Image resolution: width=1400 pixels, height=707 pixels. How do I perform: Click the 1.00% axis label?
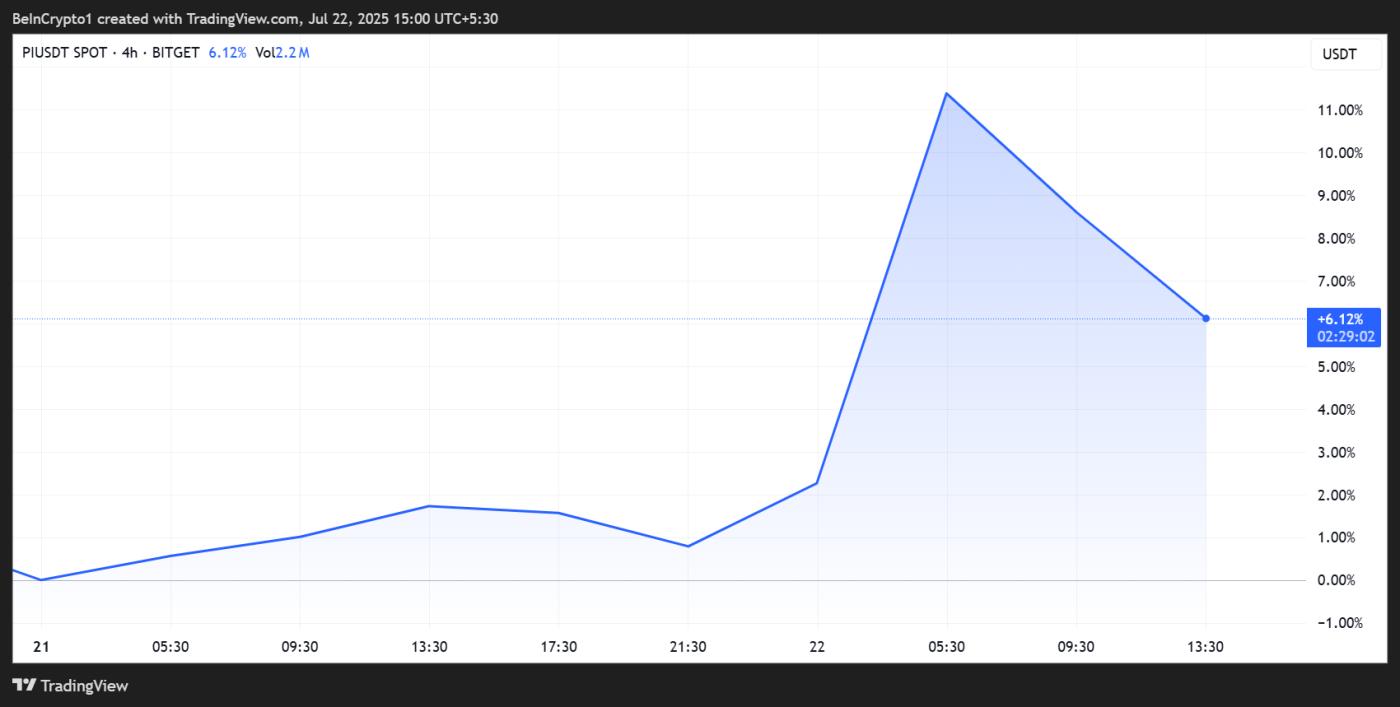click(1338, 538)
